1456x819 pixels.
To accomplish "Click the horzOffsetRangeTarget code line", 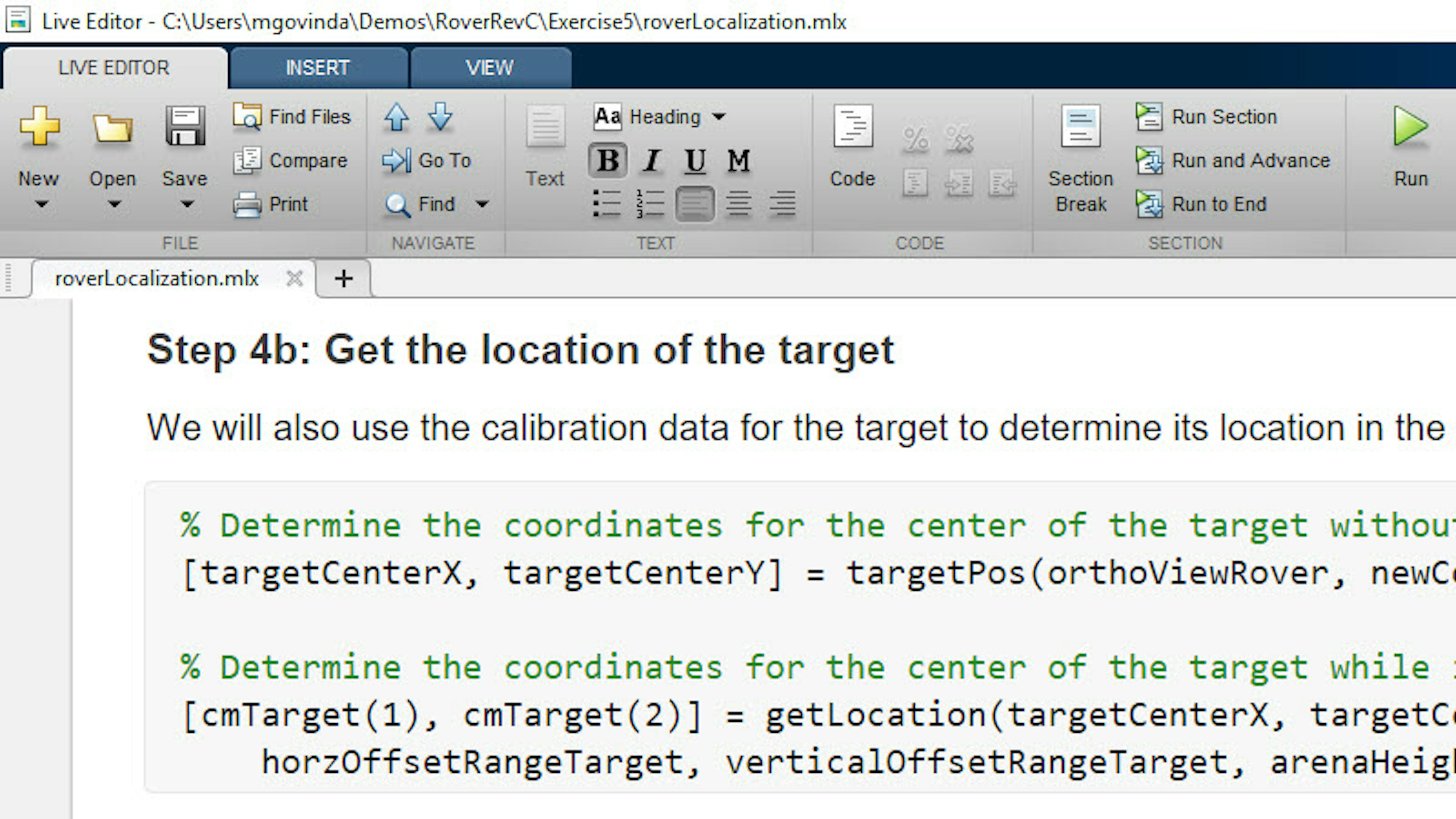I will (858, 763).
